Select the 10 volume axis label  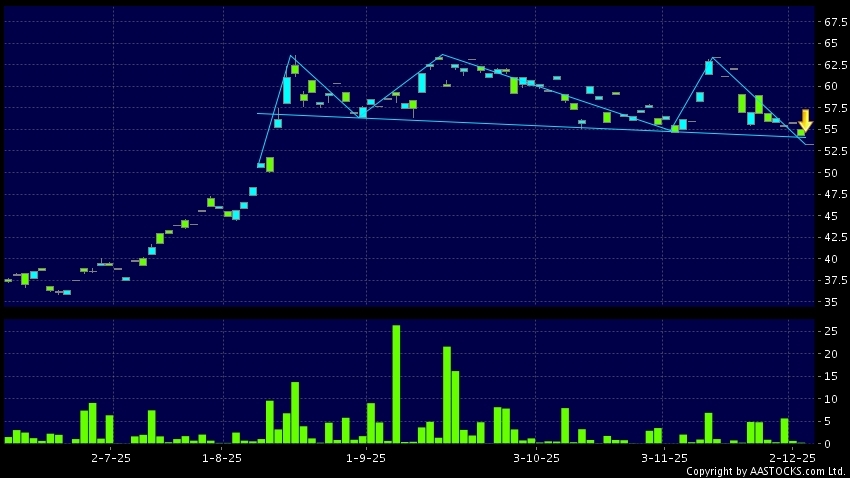[x=832, y=398]
